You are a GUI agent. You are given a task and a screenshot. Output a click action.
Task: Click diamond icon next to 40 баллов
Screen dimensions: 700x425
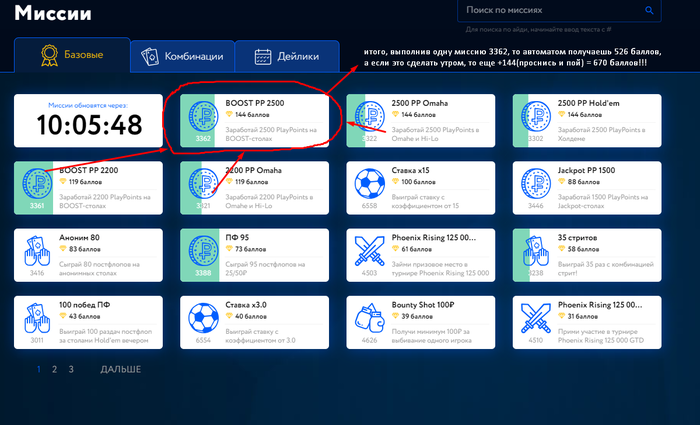pyautogui.click(x=229, y=316)
